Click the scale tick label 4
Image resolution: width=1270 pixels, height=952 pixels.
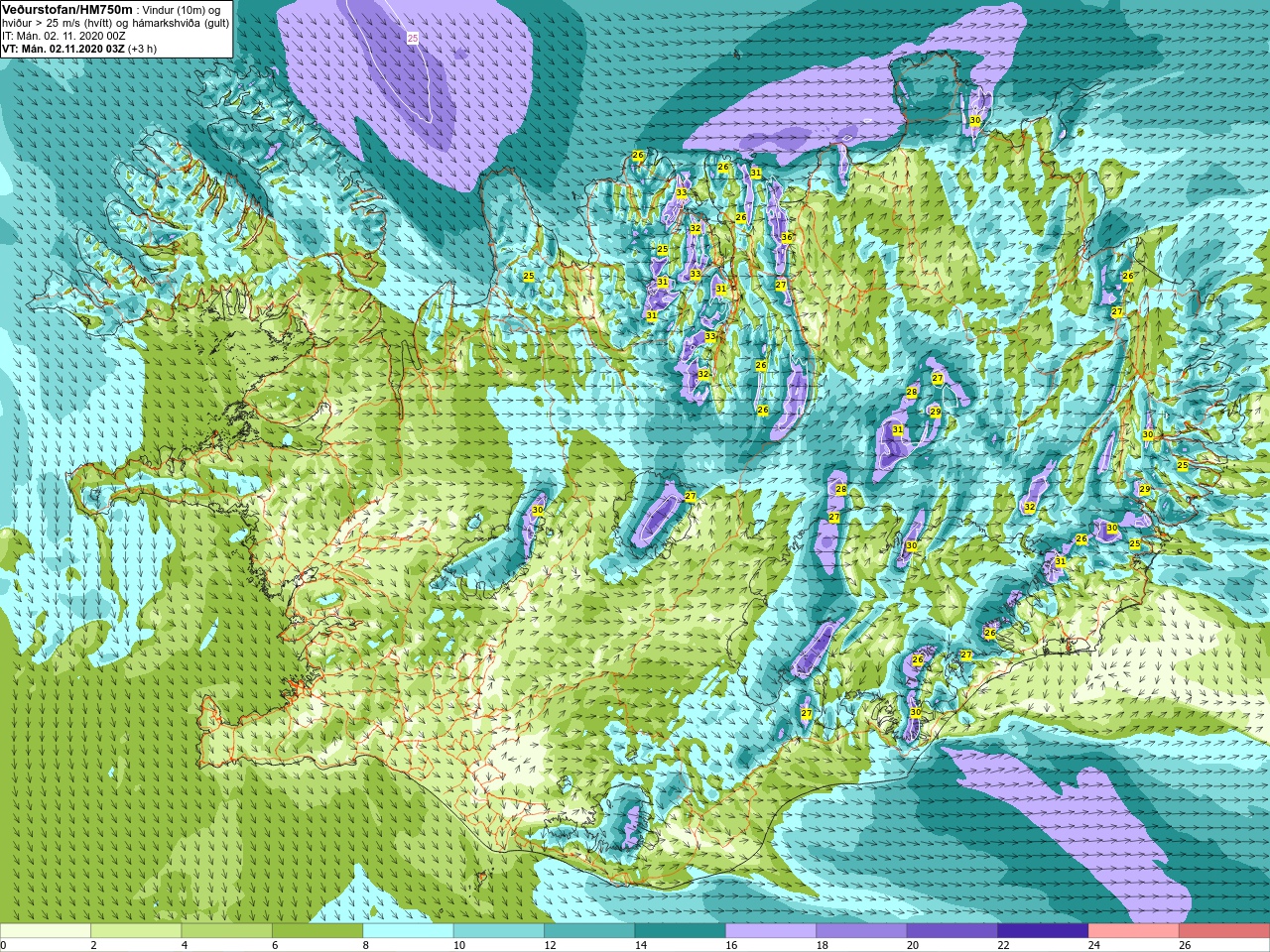185,946
